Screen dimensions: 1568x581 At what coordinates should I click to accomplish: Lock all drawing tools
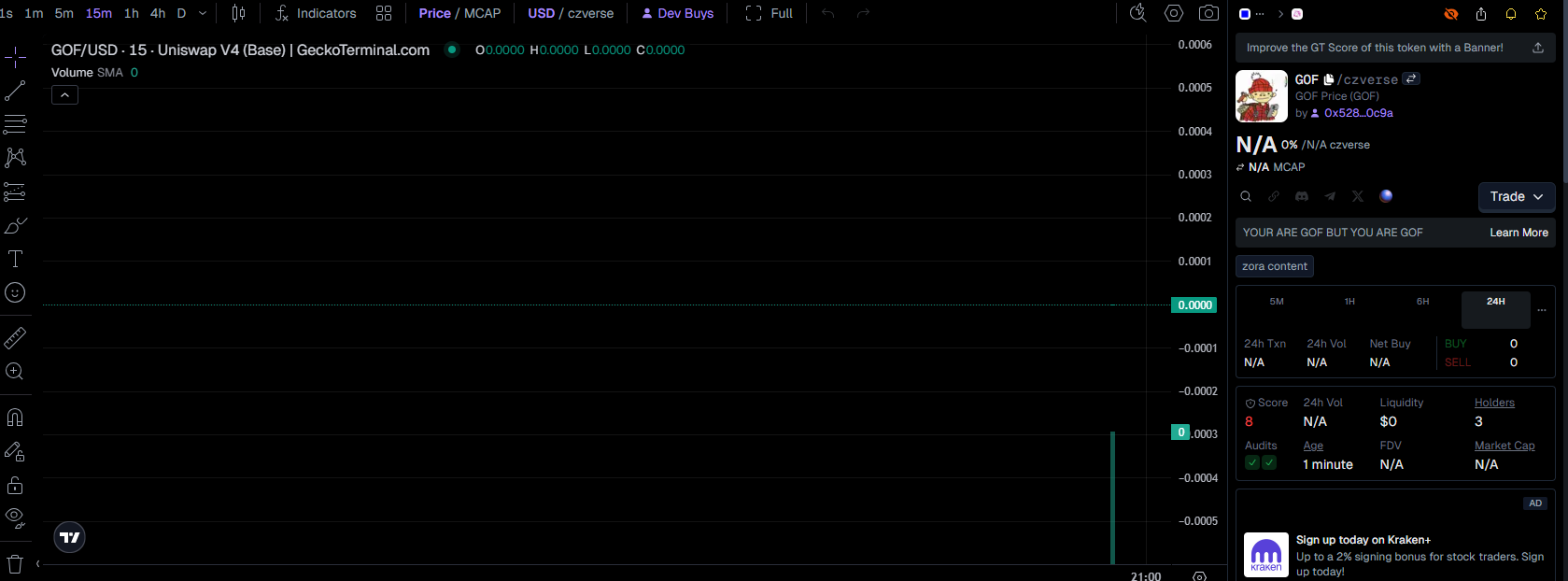click(15, 485)
